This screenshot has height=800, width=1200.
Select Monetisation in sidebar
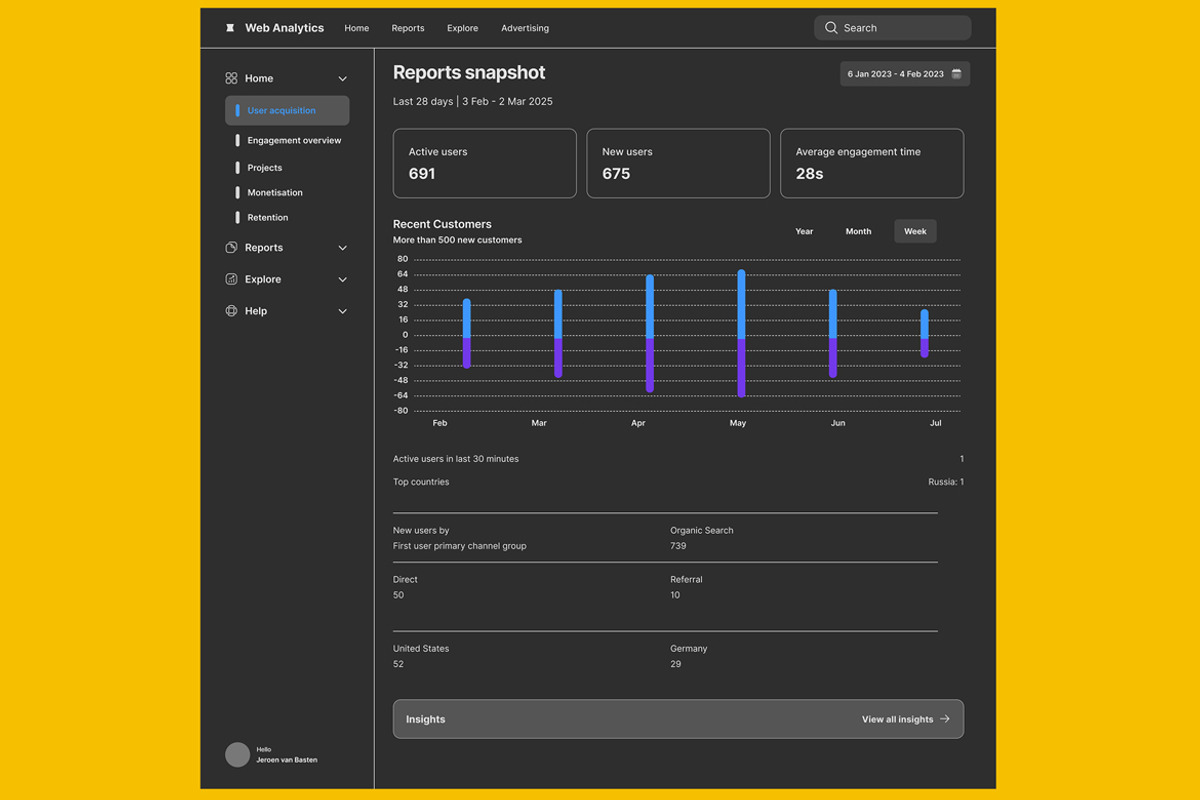(x=275, y=192)
